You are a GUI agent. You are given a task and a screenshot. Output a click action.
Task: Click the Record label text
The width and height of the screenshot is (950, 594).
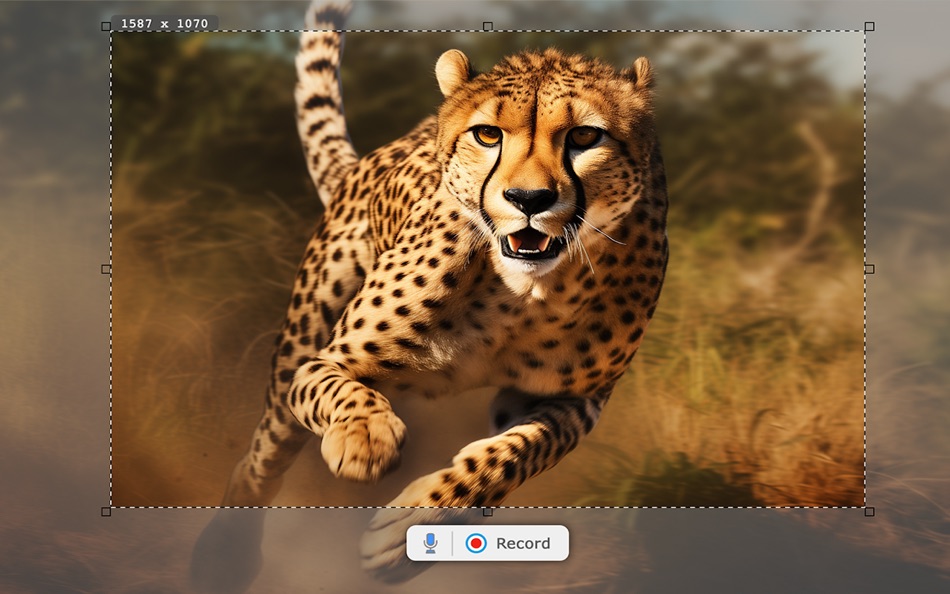pyautogui.click(x=522, y=543)
